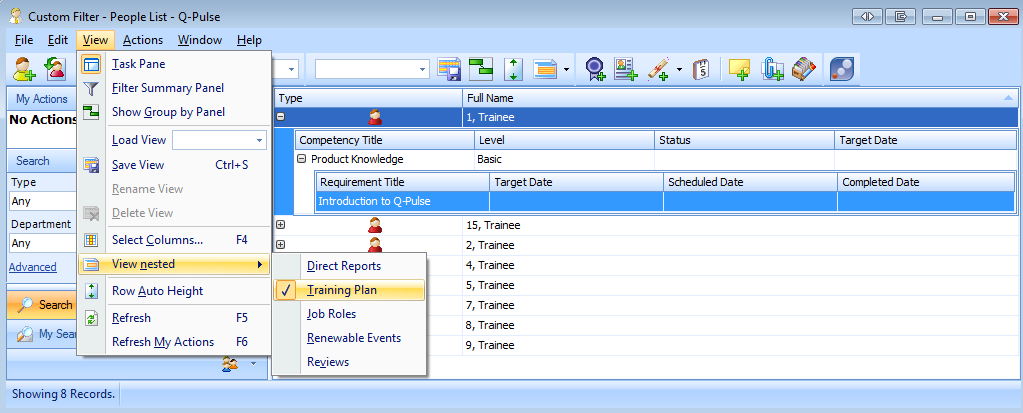Image resolution: width=1023 pixels, height=413 pixels.
Task: Open the wide toolbar combo box
Action: (372, 69)
